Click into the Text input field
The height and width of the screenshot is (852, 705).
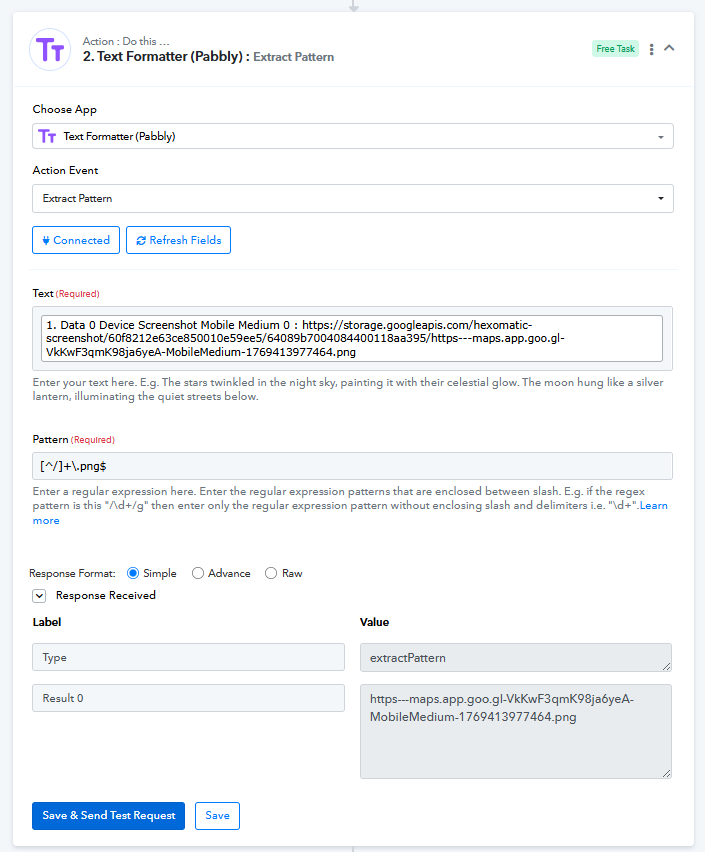352,338
